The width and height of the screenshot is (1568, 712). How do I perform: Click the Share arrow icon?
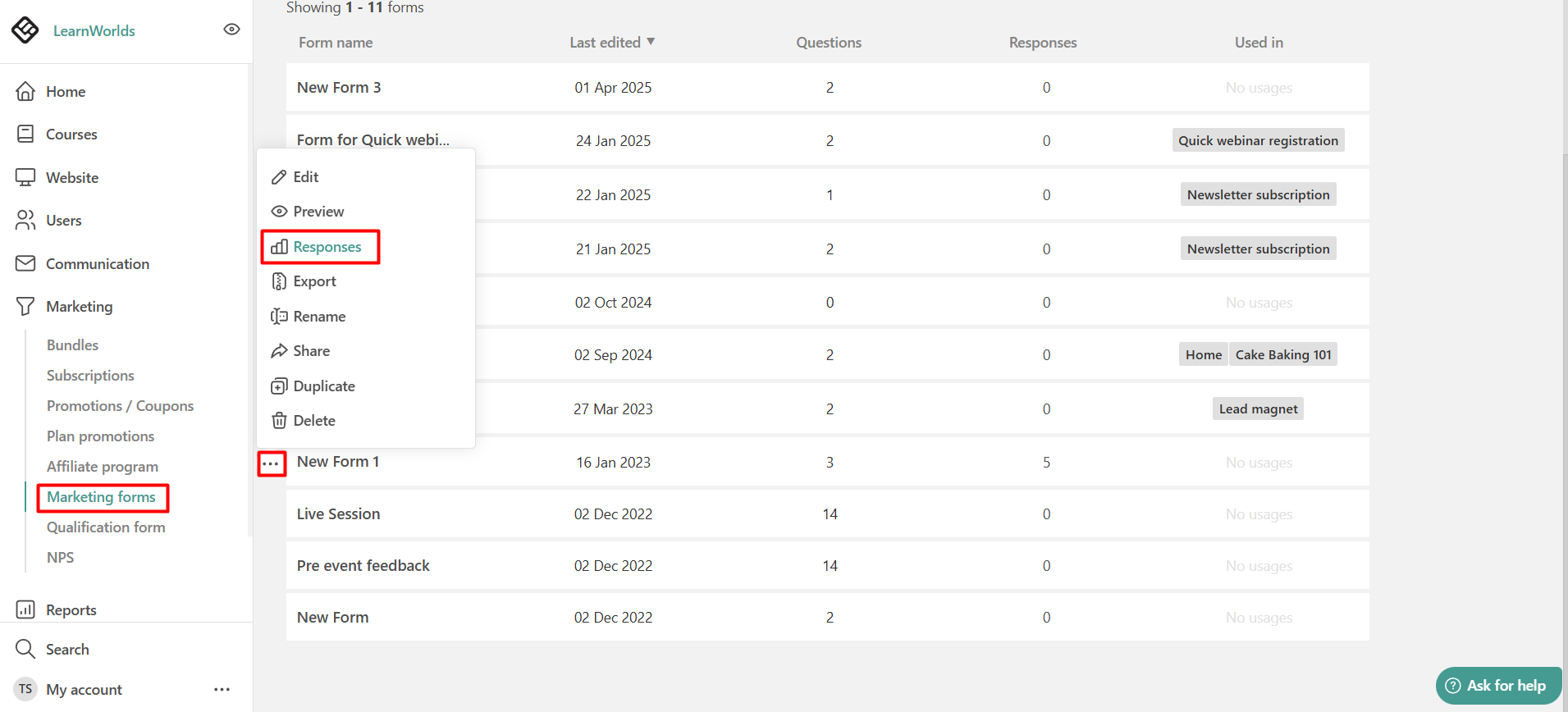tap(279, 351)
